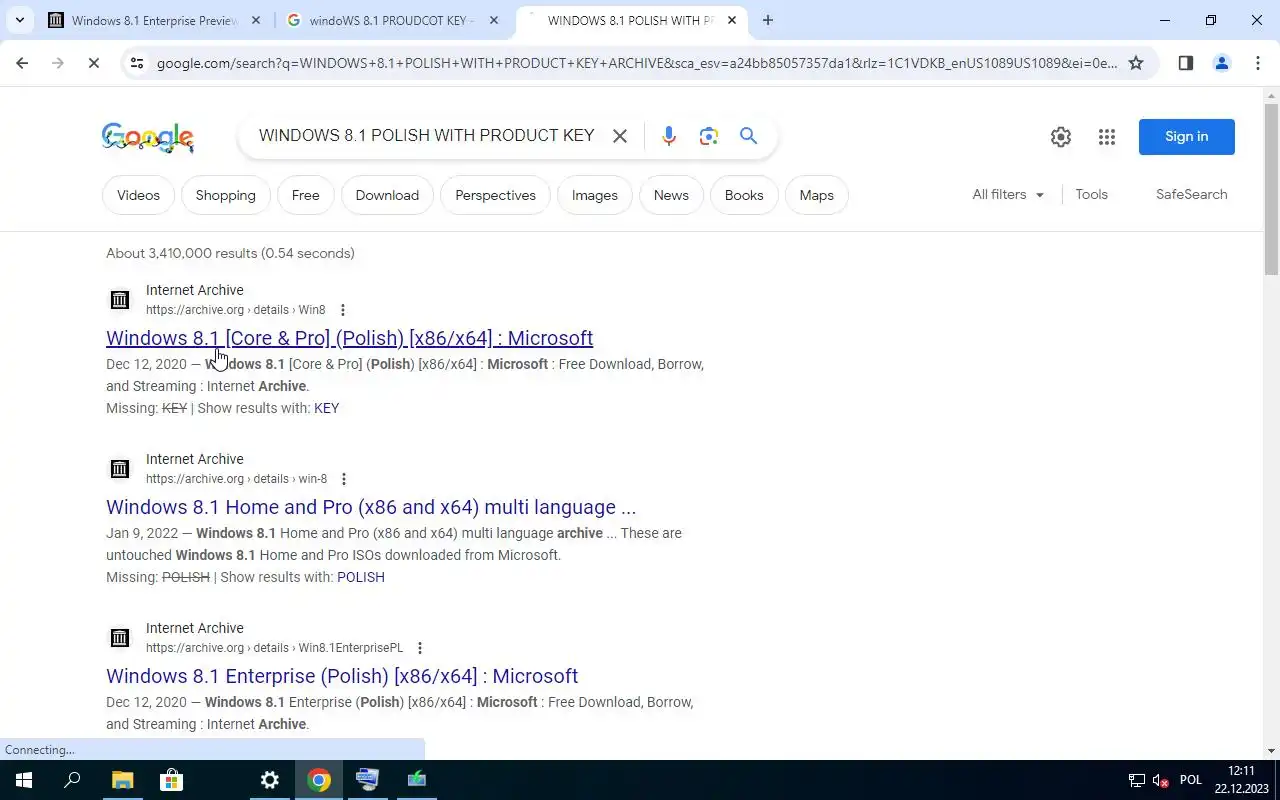The image size is (1280, 800).
Task: Open more options for win-8 result
Action: (344, 479)
